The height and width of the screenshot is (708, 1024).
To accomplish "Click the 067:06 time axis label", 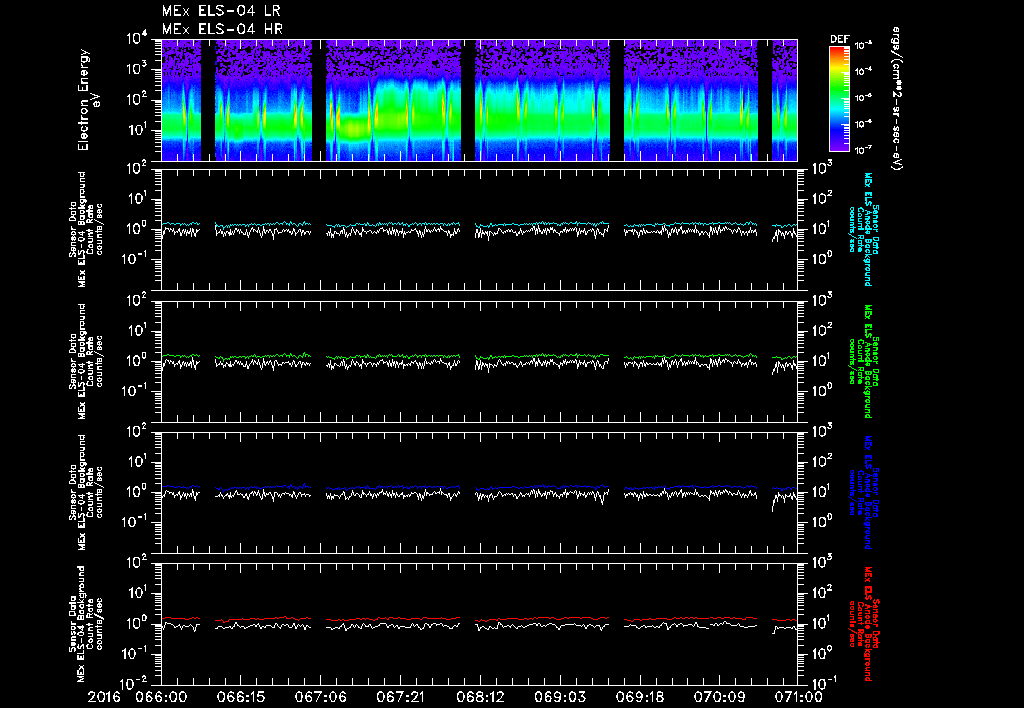I will click(320, 697).
